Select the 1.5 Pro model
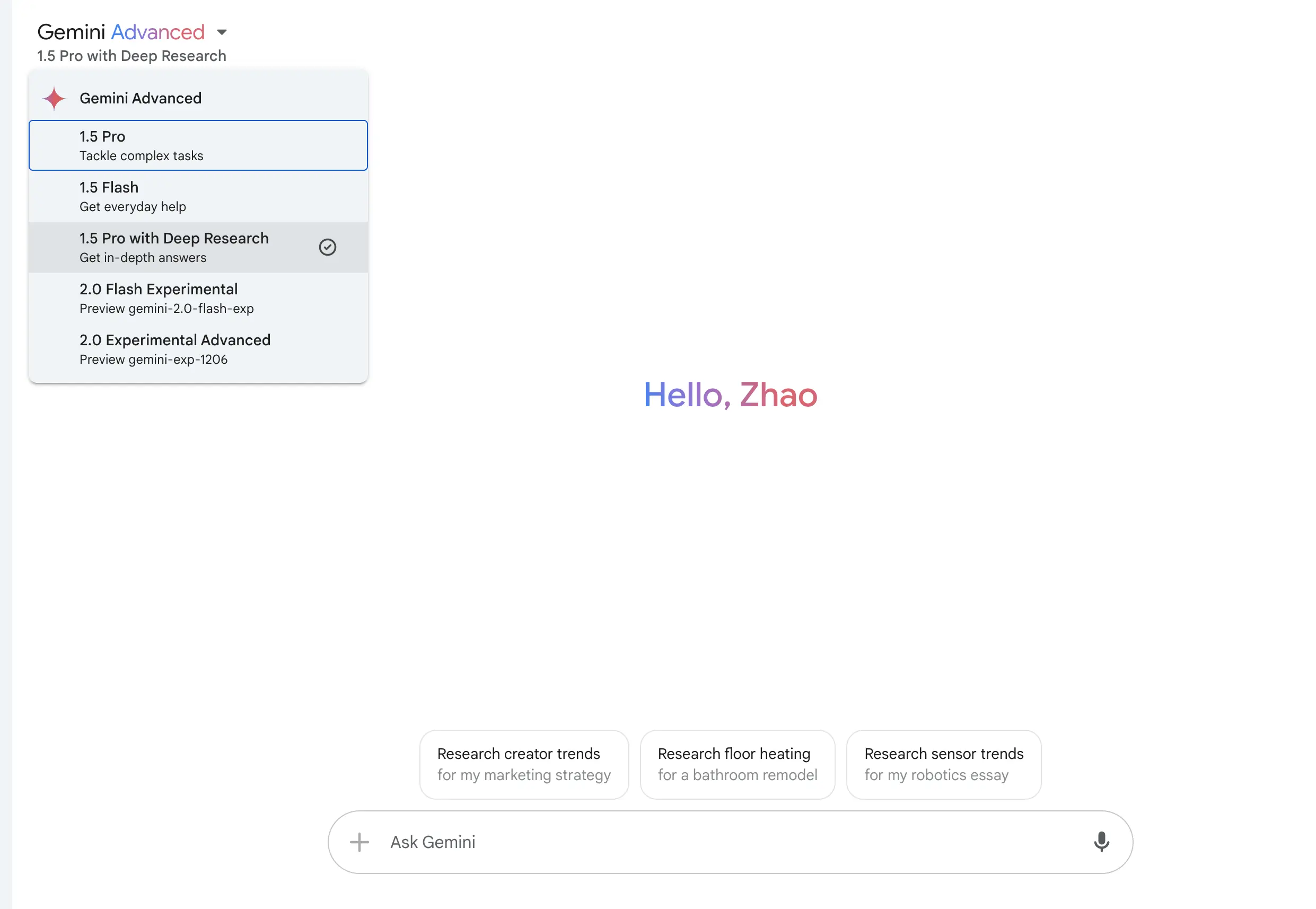 [x=198, y=145]
